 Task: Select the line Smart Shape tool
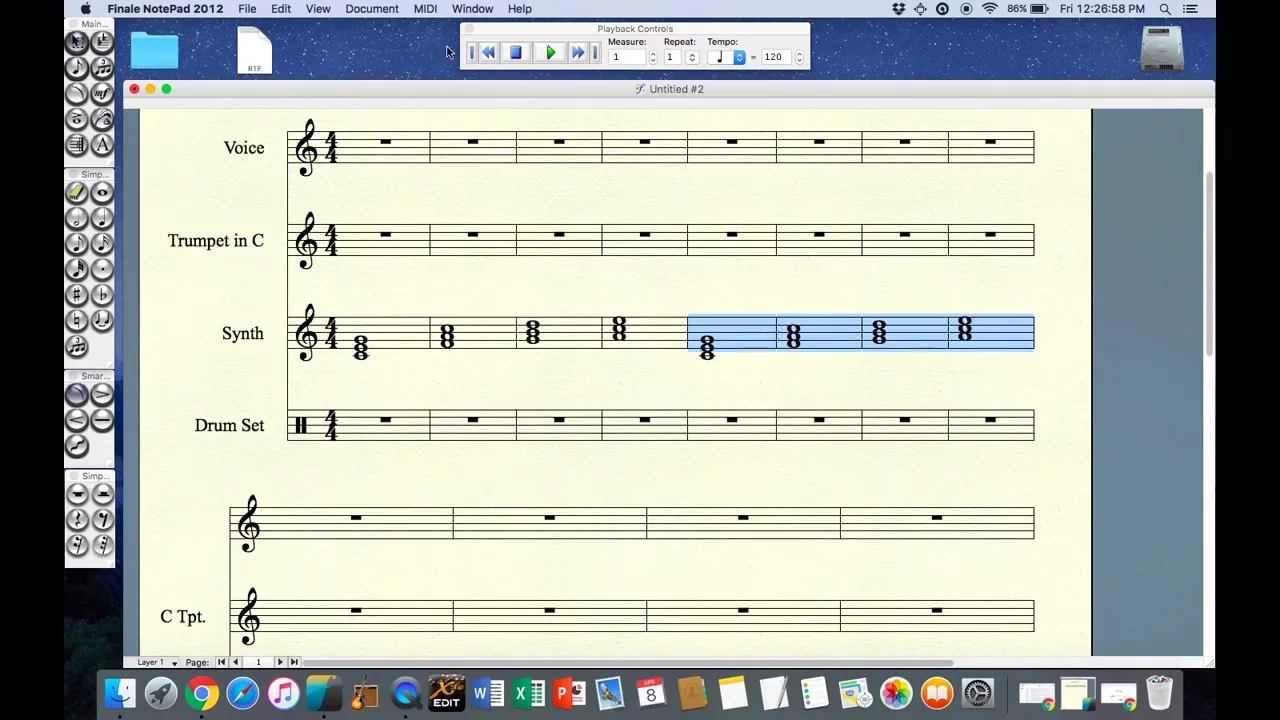102,420
